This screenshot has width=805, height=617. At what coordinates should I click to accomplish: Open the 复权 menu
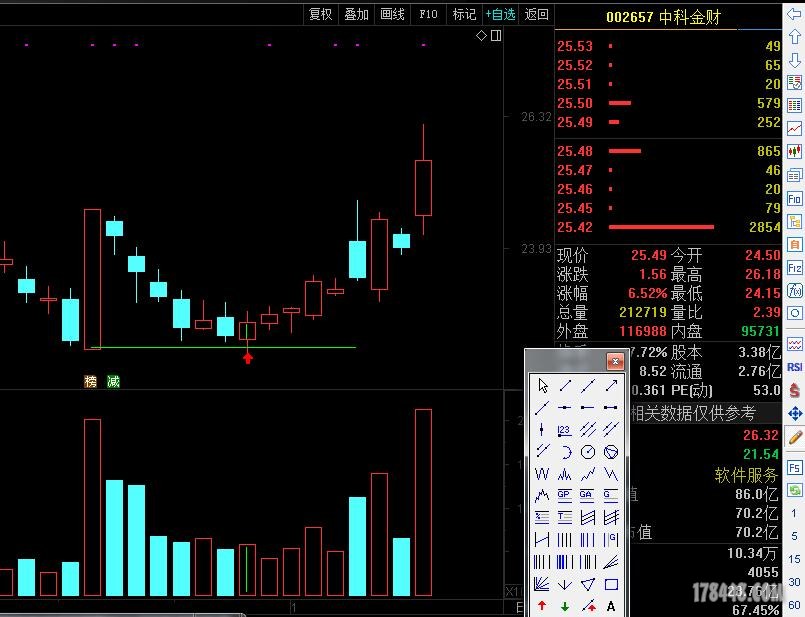point(320,14)
